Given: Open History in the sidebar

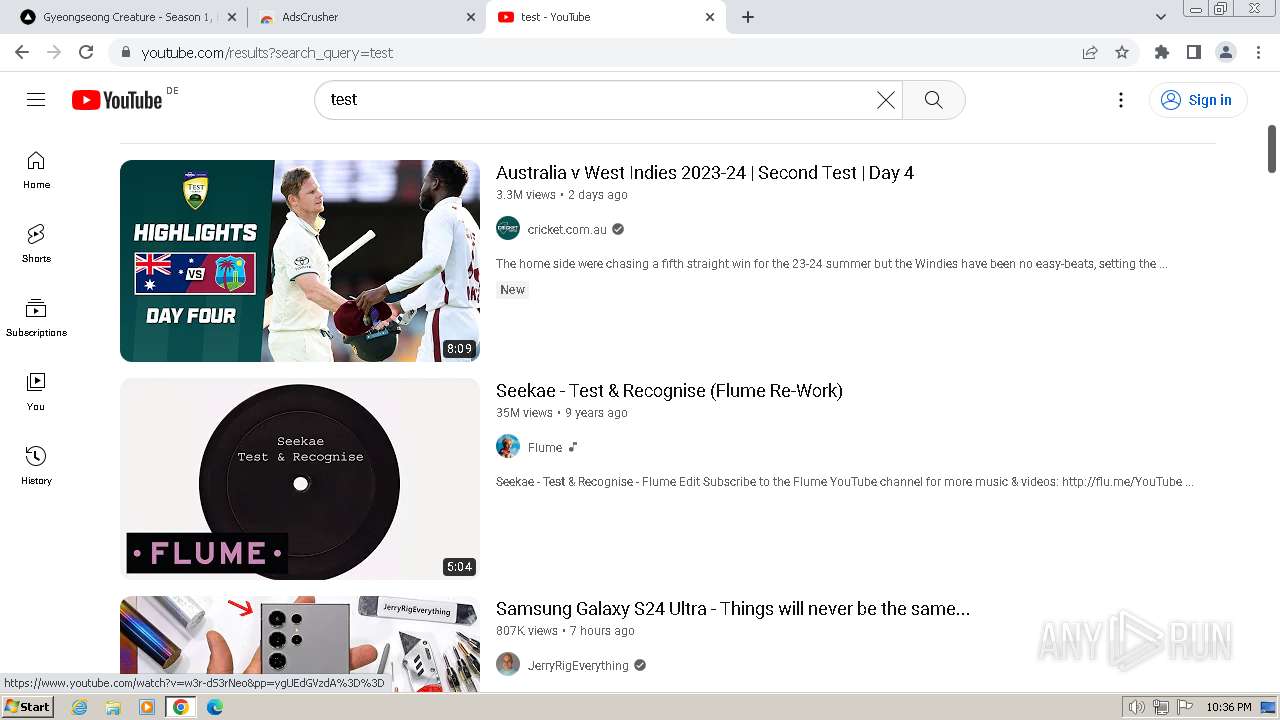Looking at the screenshot, I should pos(36,466).
